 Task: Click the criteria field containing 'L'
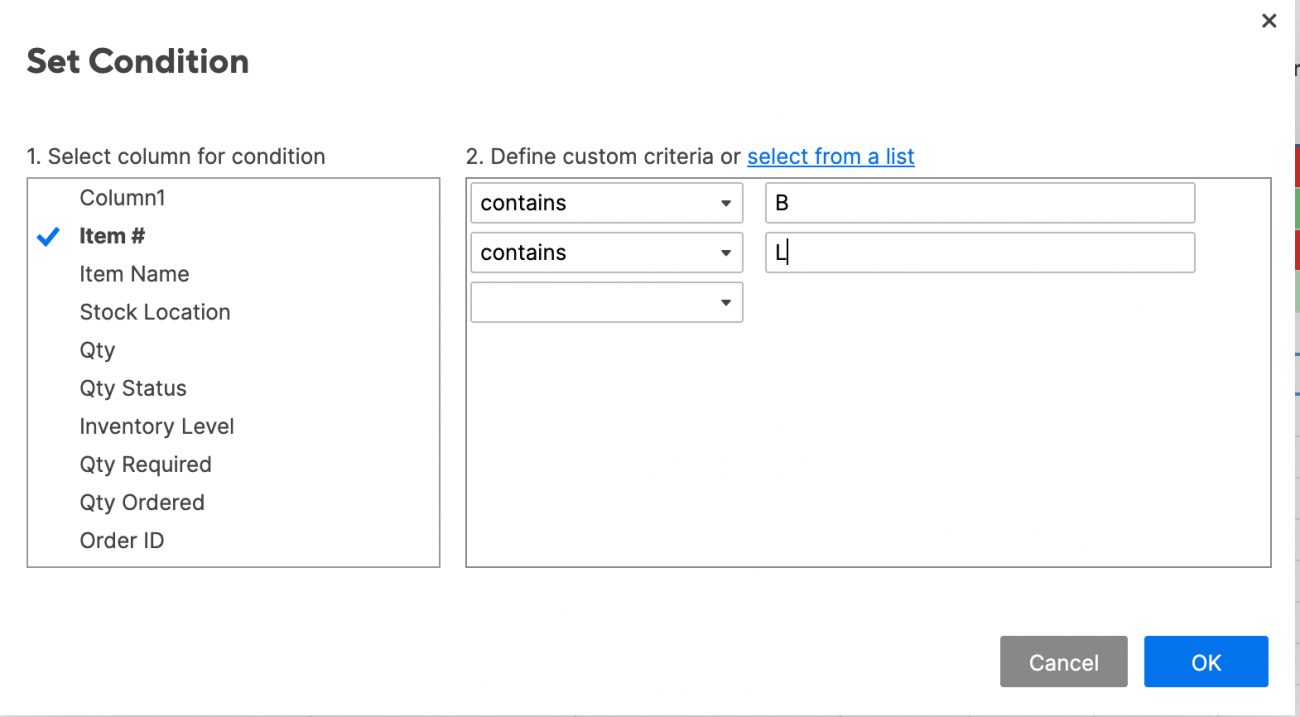coord(978,252)
